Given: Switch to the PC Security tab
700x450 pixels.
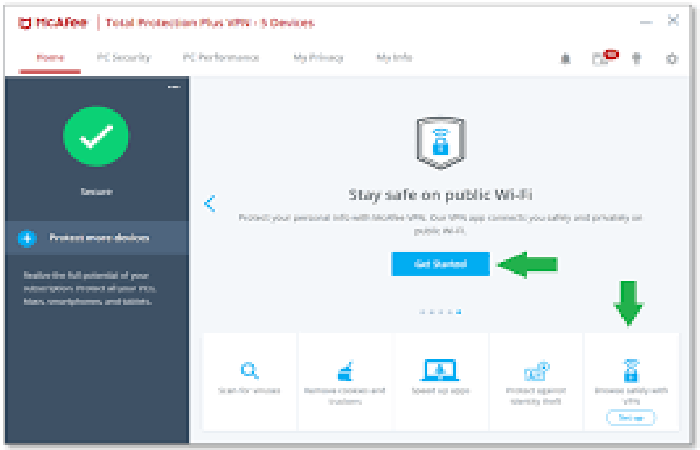Looking at the screenshot, I should [124, 58].
